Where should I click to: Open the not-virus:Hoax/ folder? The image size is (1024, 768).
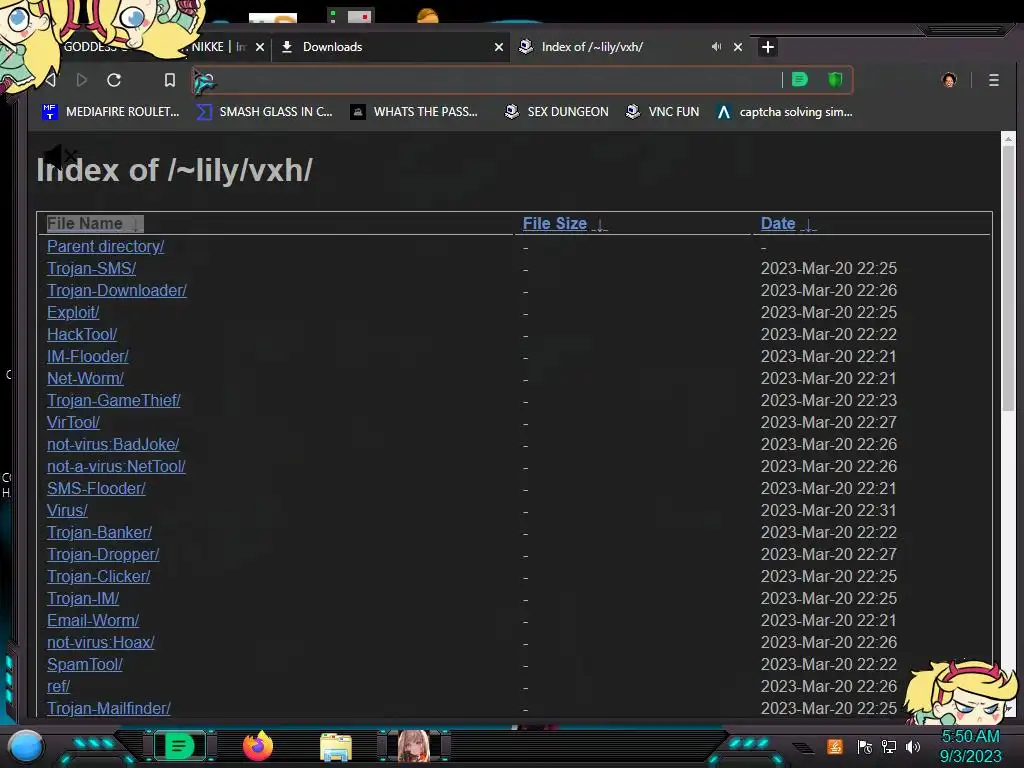coord(101,643)
